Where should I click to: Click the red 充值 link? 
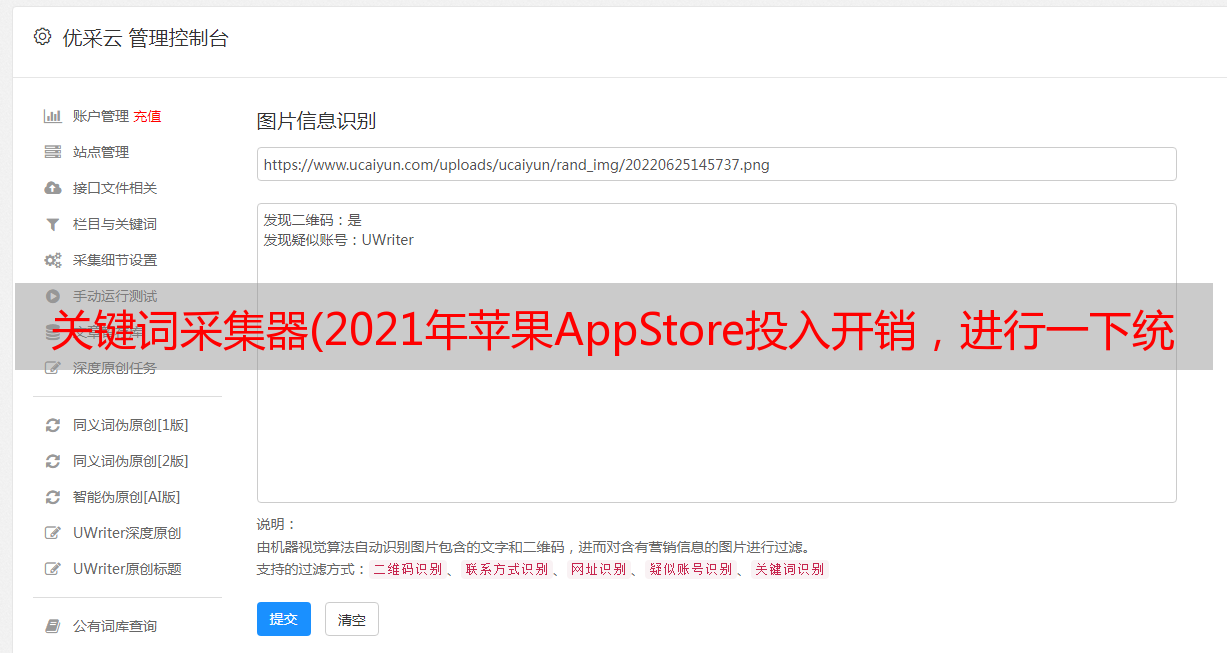tap(147, 116)
